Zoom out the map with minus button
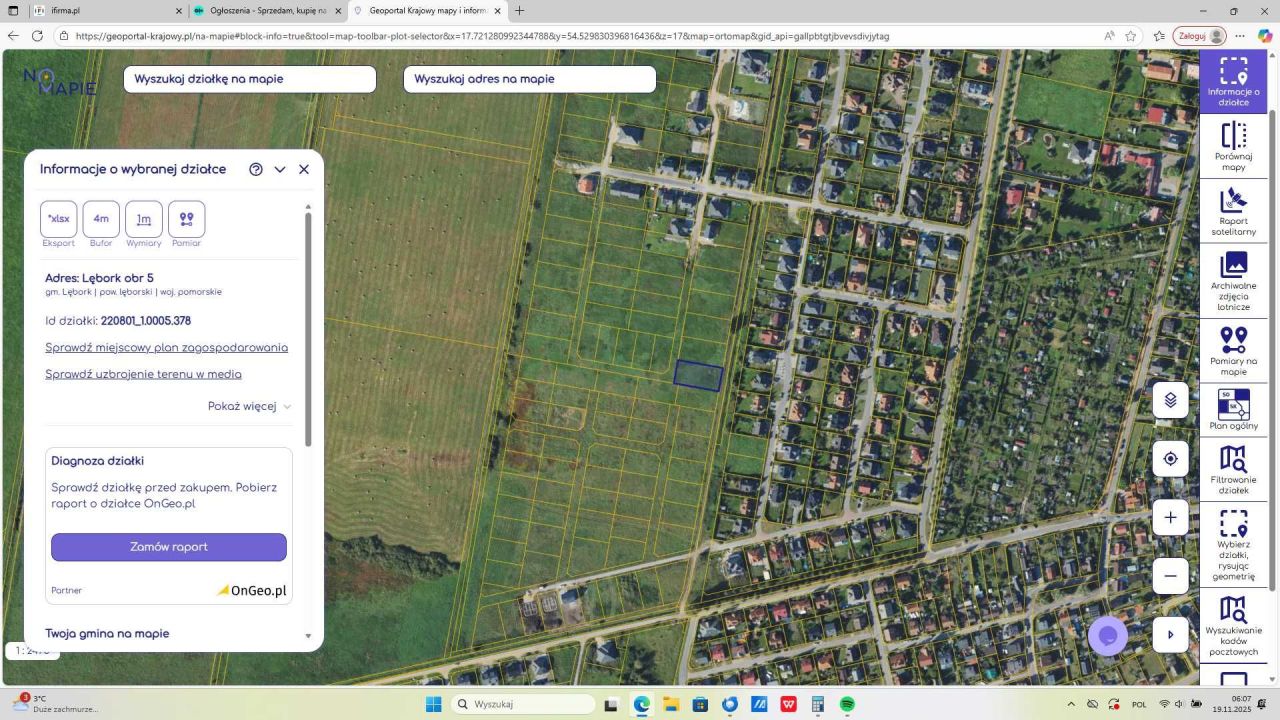 pyautogui.click(x=1170, y=576)
